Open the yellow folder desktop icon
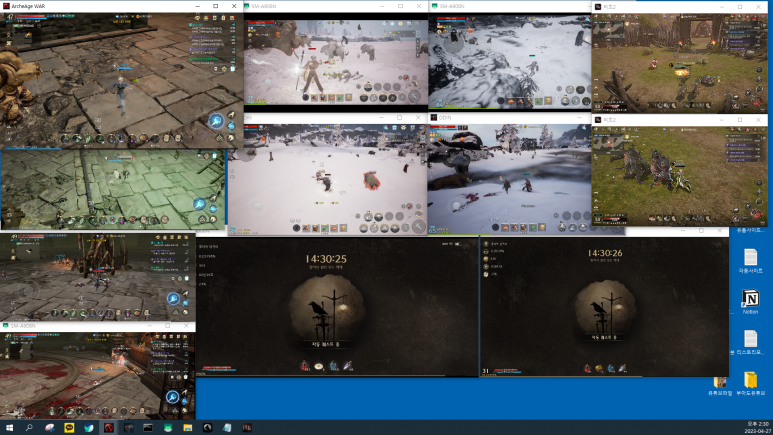 click(750, 384)
